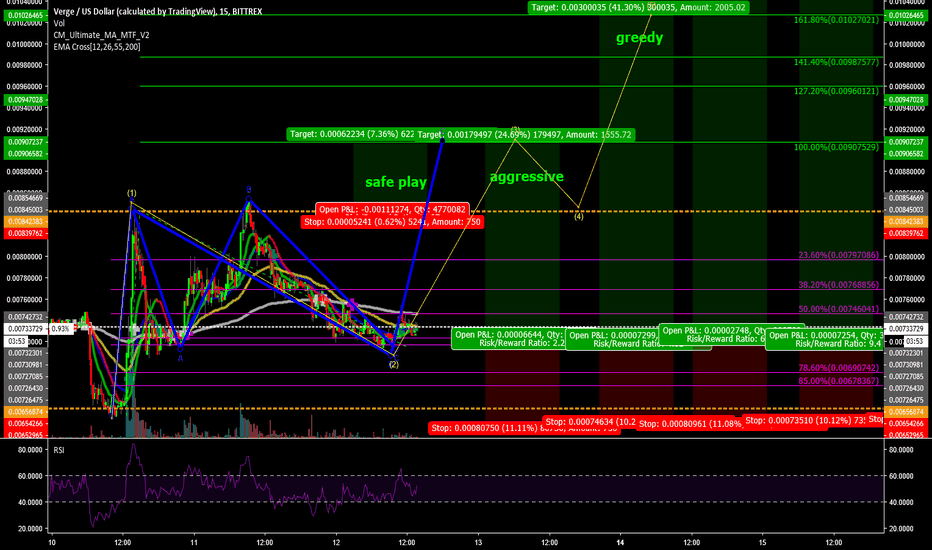932x550 pixels.
Task: Select the Vol indicator label
Action: coord(59,23)
